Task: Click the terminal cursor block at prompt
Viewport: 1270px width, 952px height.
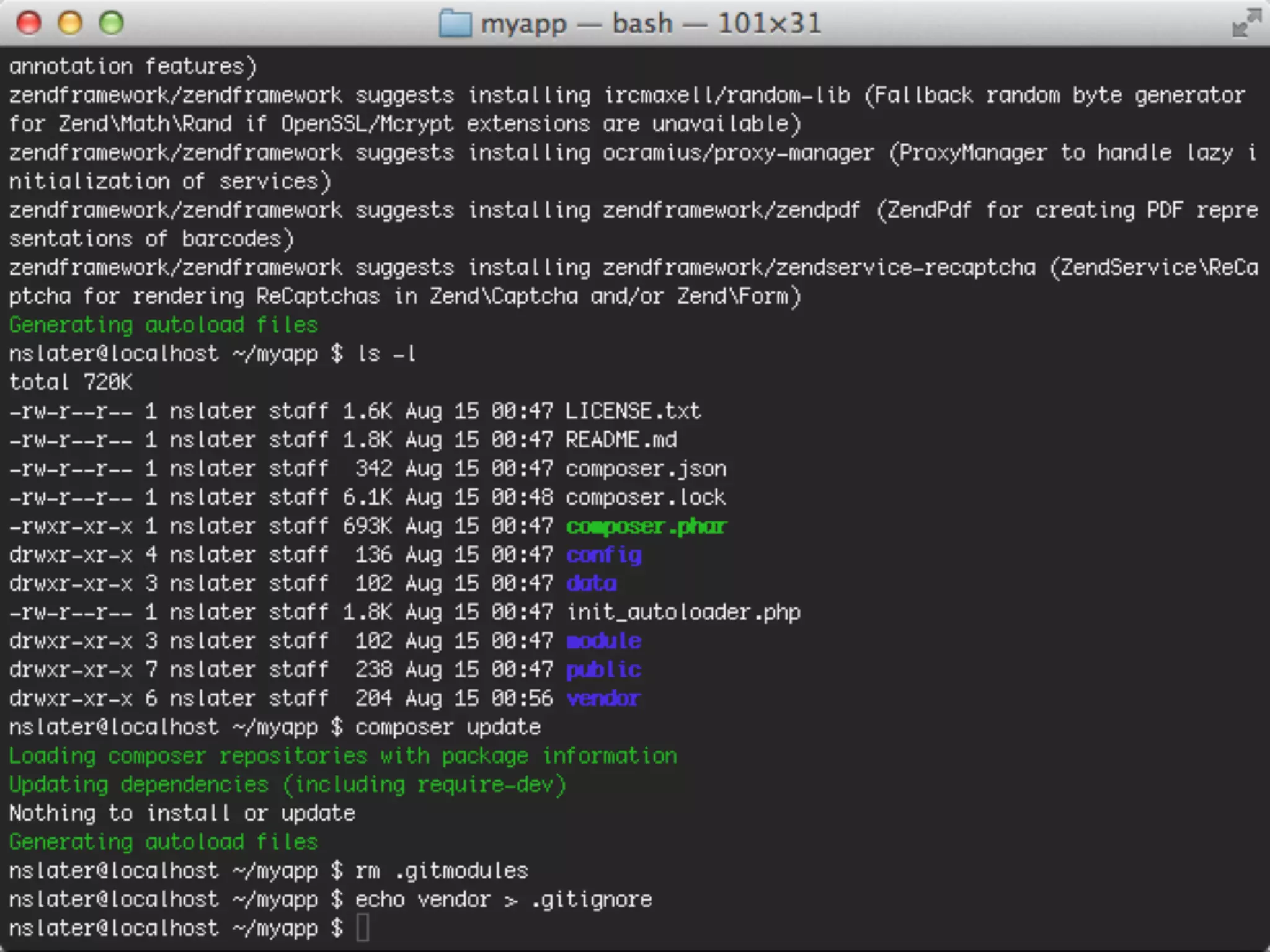Action: pyautogui.click(x=363, y=928)
